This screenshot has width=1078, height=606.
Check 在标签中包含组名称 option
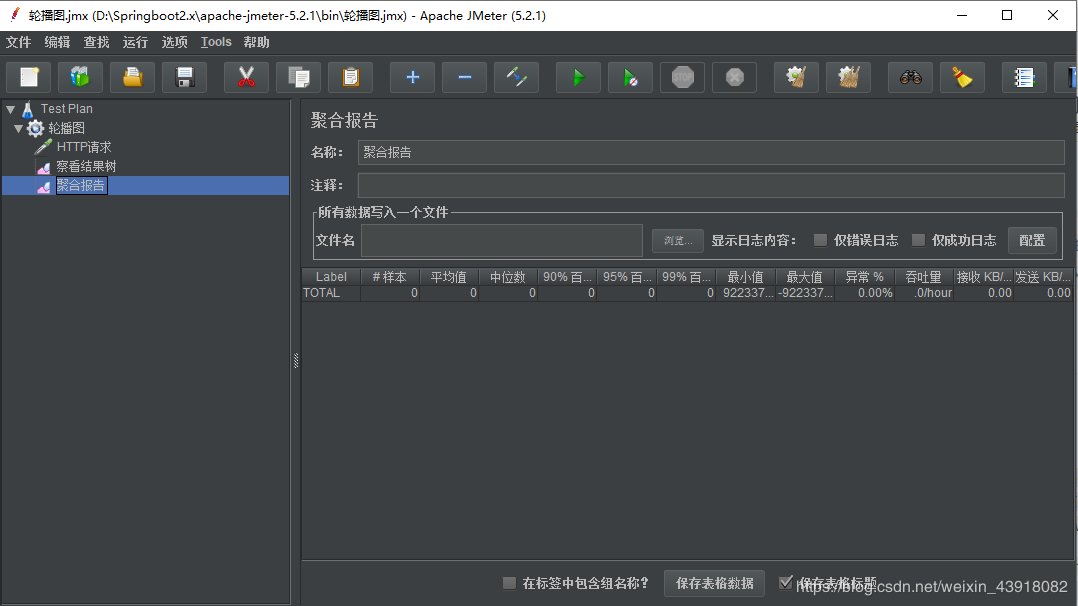(510, 583)
